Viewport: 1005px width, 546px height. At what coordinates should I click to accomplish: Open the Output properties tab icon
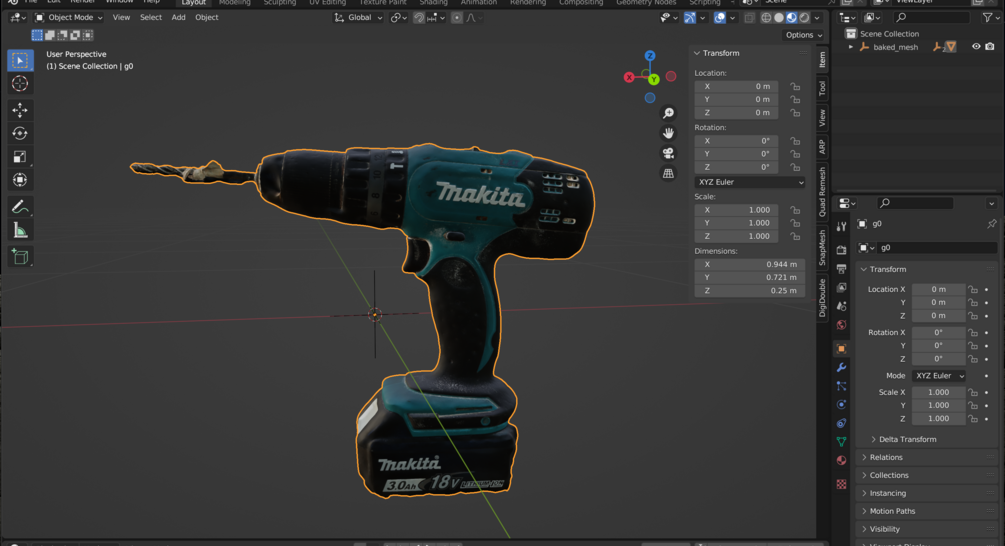point(842,269)
